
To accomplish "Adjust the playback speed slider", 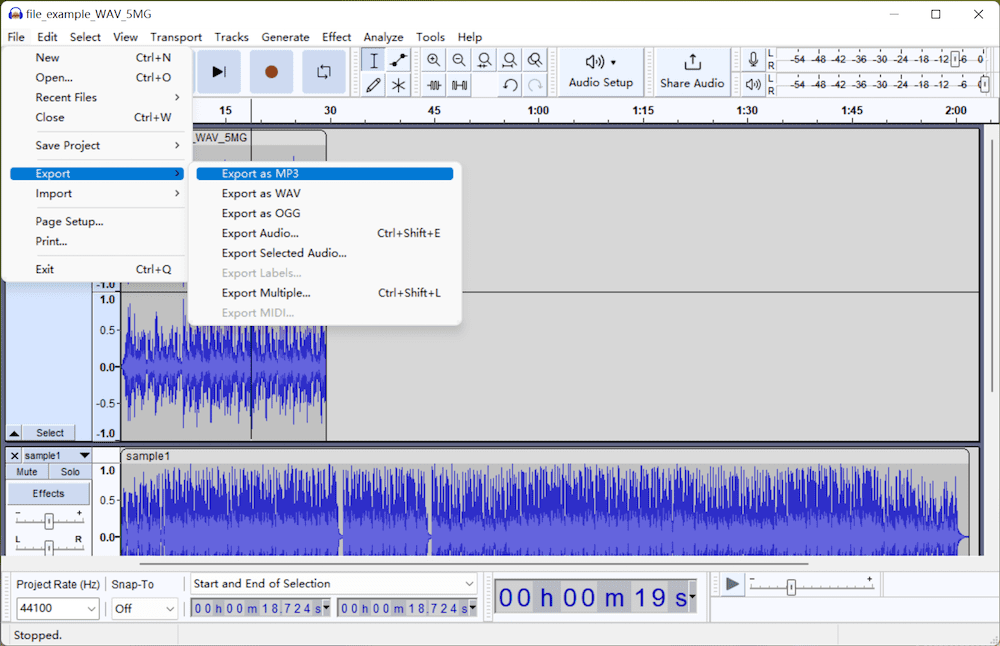I will click(791, 587).
